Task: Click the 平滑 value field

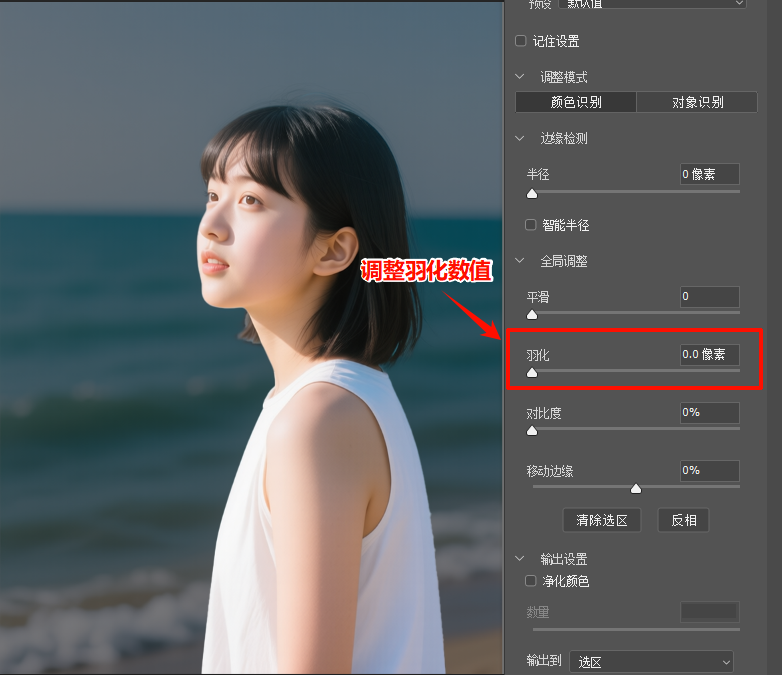Action: 710,296
